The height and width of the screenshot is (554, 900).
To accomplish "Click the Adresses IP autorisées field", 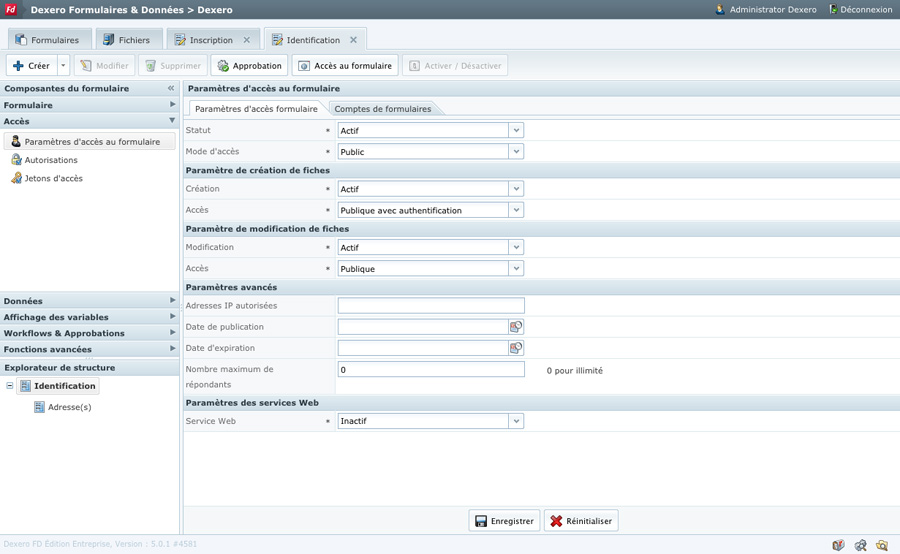I will pyautogui.click(x=431, y=306).
